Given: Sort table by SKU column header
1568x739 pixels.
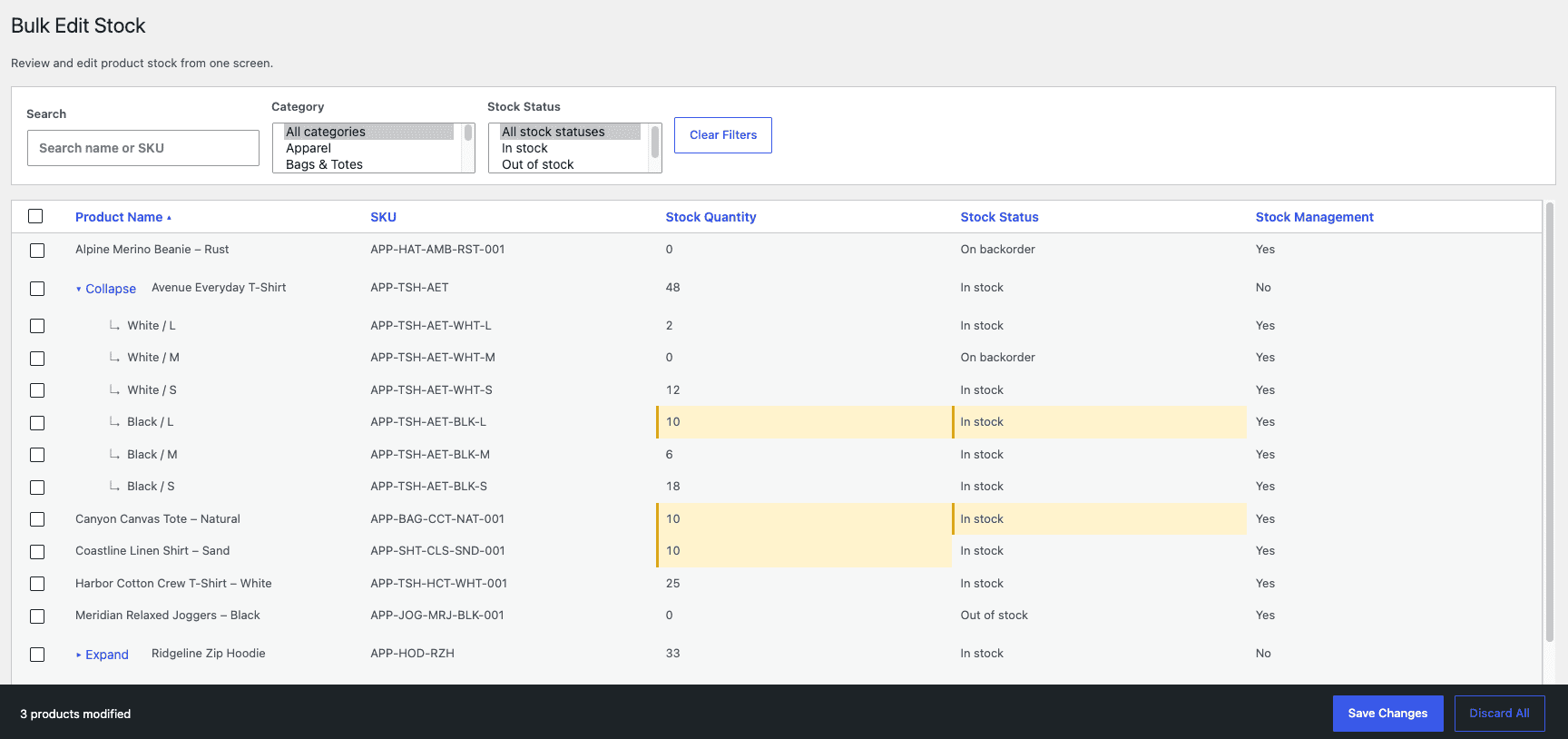Looking at the screenshot, I should 383,217.
